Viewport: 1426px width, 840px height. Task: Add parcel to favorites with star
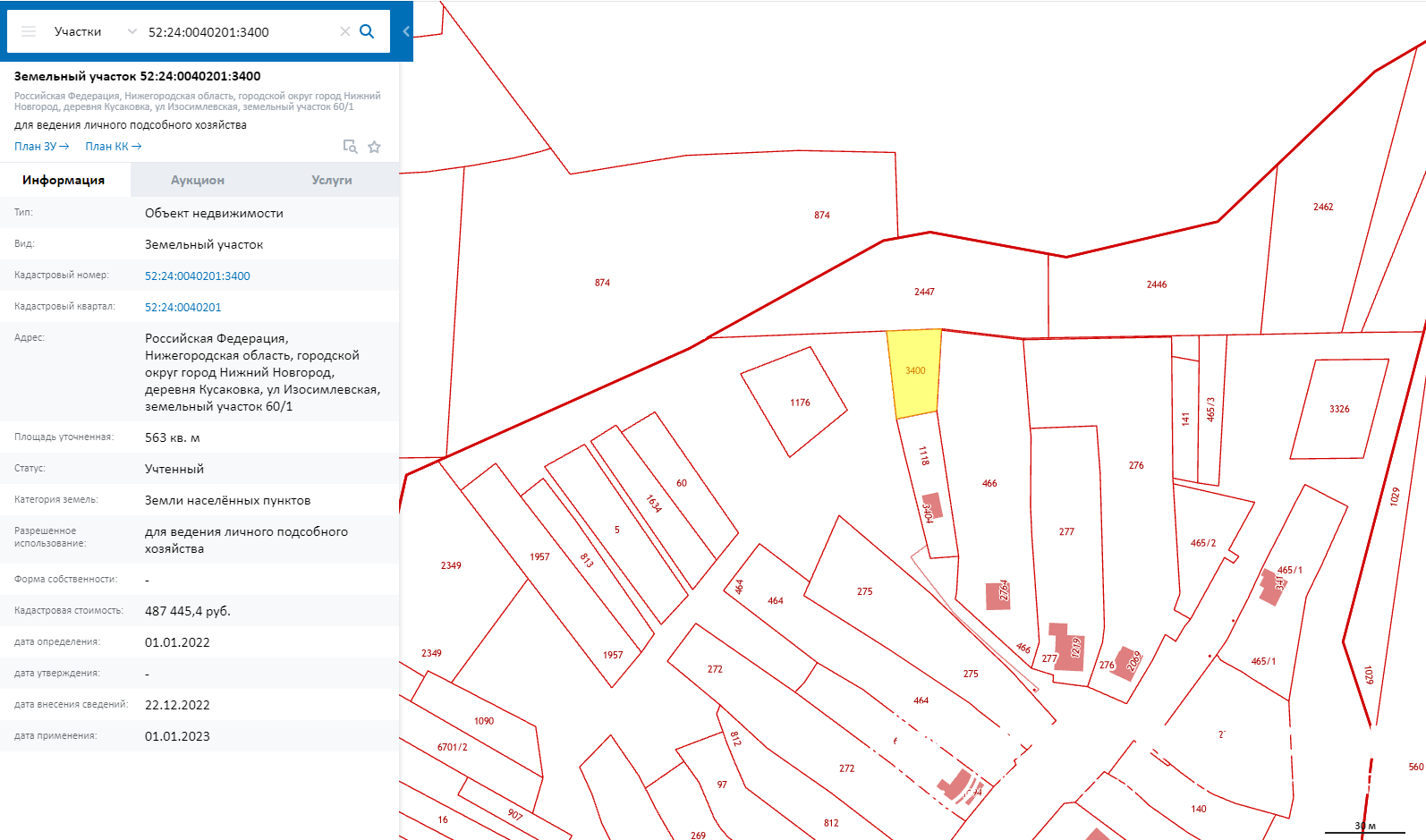click(x=375, y=147)
